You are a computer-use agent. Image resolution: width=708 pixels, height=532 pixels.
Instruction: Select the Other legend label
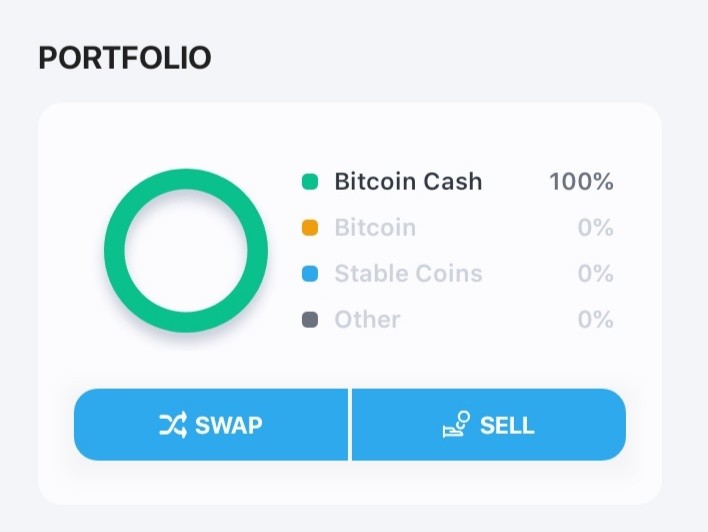pyautogui.click(x=367, y=320)
